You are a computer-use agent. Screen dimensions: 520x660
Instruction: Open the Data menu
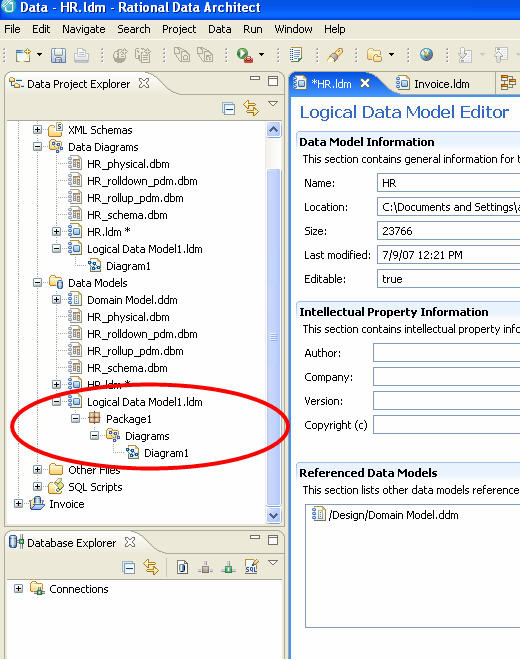coord(220,29)
